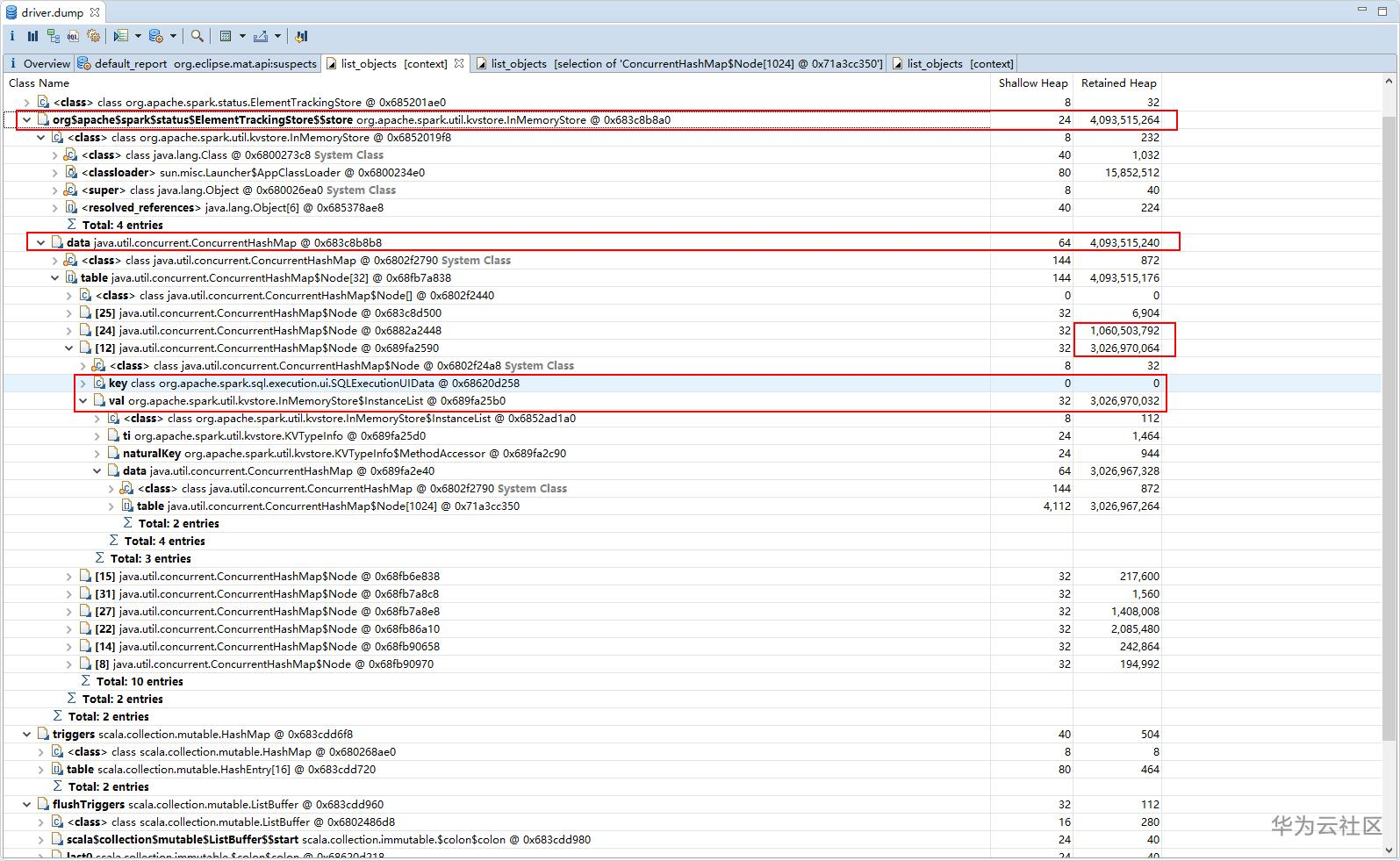Viewport: 1400px width, 861px height.
Task: Expand the [15] ConcurrentHashMap$Node entry
Action: 69,577
